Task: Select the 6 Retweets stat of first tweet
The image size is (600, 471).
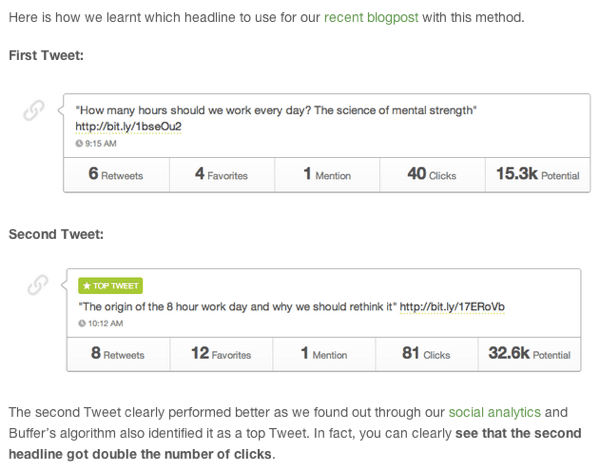Action: pyautogui.click(x=116, y=174)
